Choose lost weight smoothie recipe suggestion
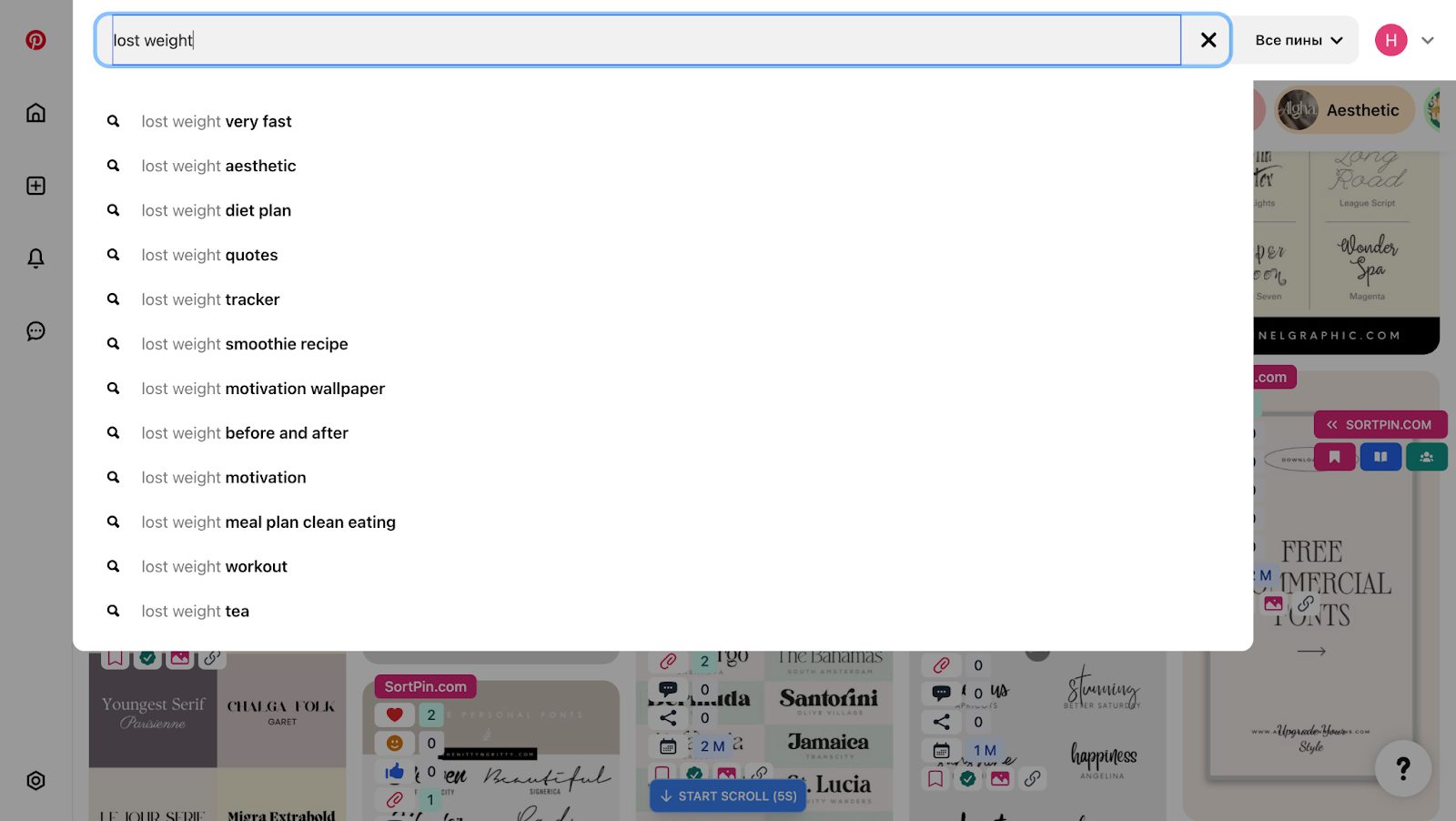Screen dimensions: 1456x821 (x=245, y=344)
